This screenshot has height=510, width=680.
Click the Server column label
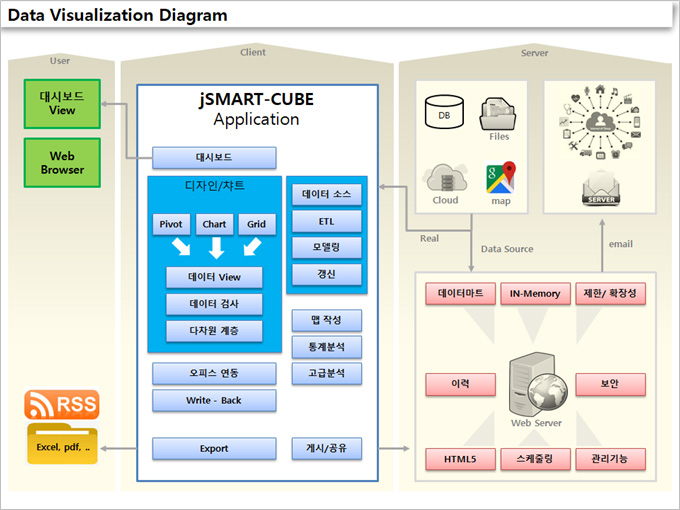click(x=534, y=53)
